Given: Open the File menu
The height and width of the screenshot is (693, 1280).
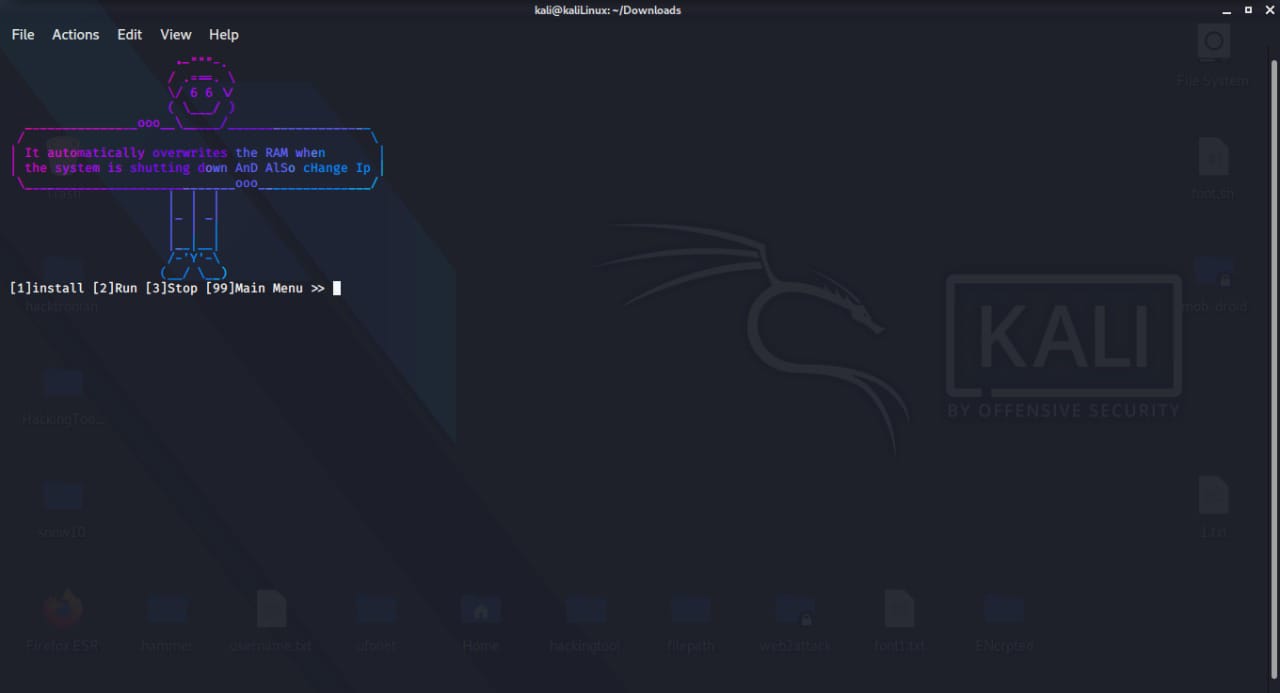Looking at the screenshot, I should point(23,34).
